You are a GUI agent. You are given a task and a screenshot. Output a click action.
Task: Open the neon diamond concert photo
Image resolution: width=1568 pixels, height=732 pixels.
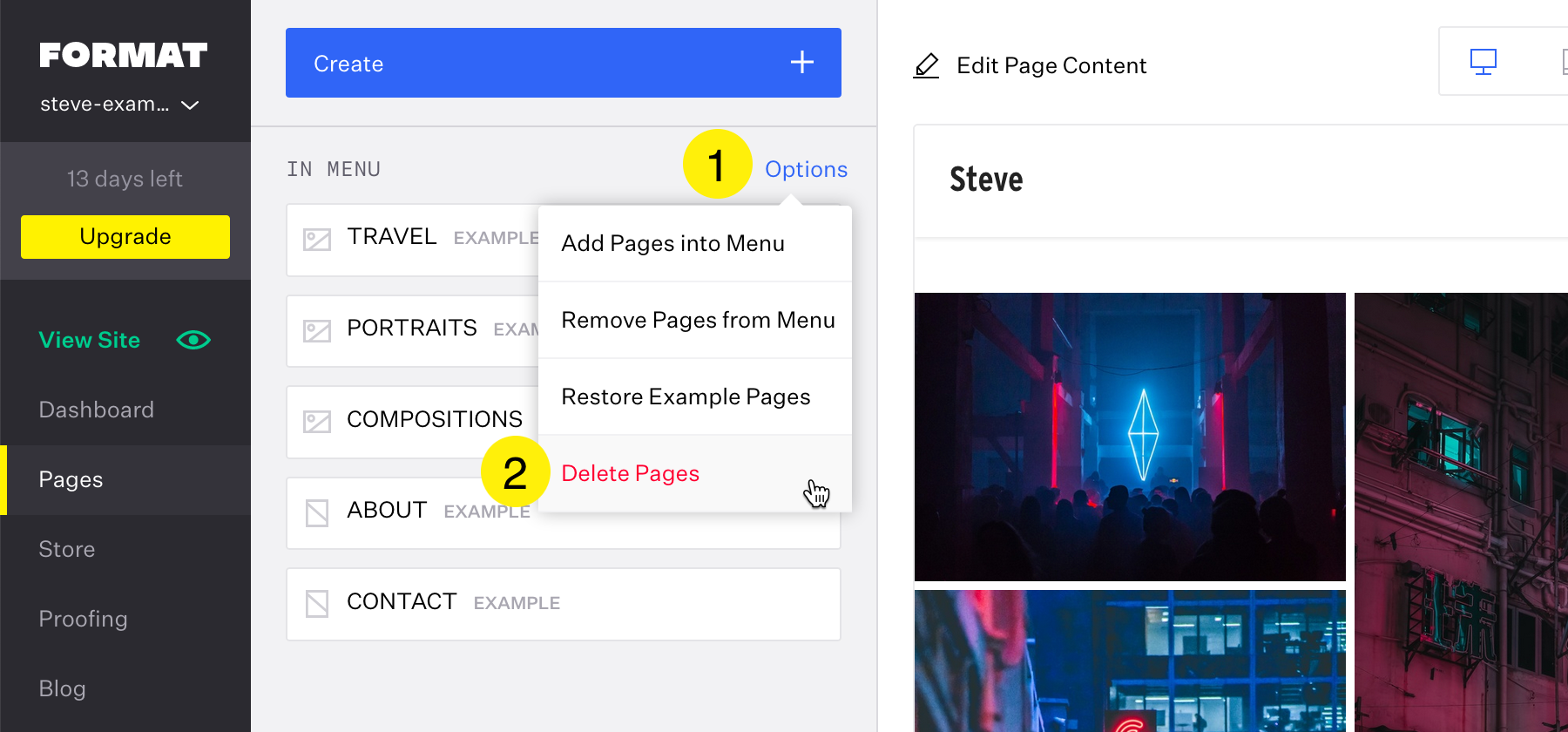1130,437
